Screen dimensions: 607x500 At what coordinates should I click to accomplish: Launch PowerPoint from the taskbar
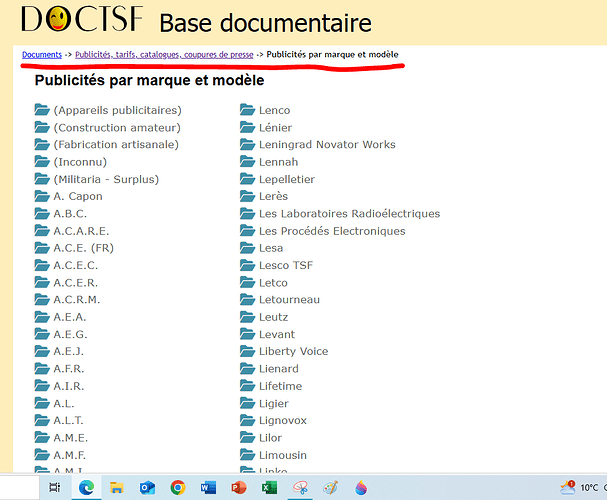pos(239,488)
